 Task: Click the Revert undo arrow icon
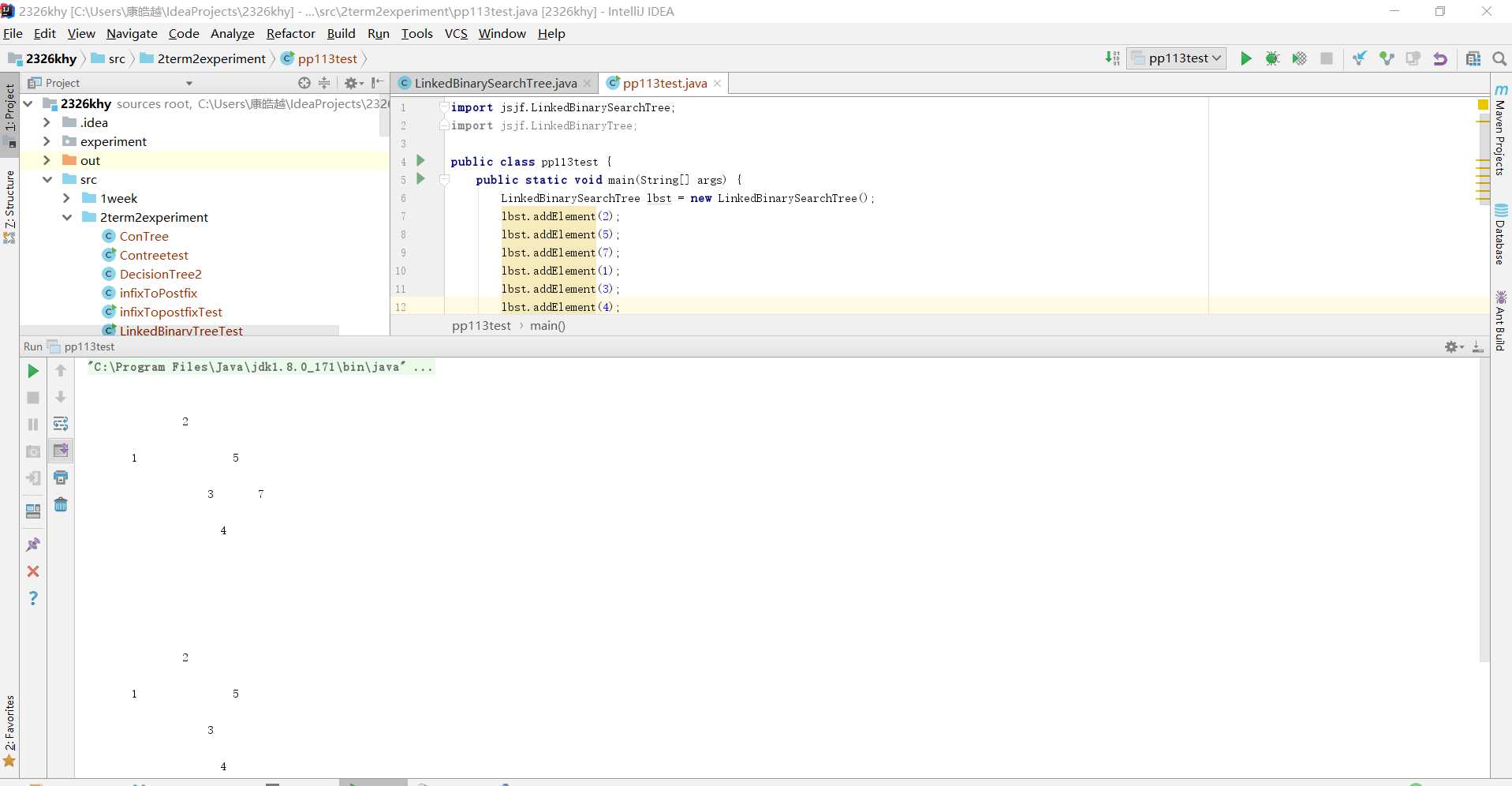point(1440,58)
